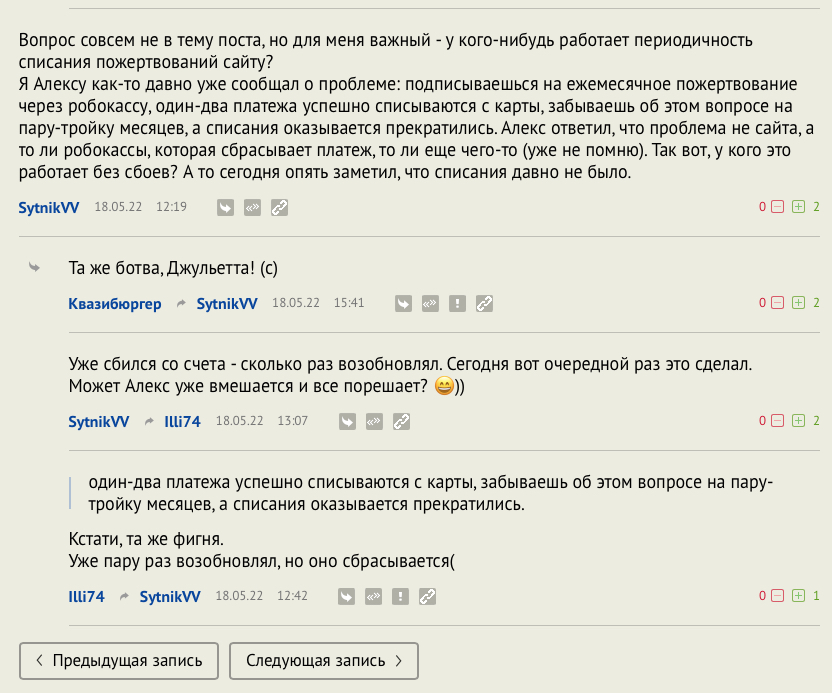Image resolution: width=832 pixels, height=693 pixels.
Task: Go to Предыдущая запись
Action: tap(118, 661)
